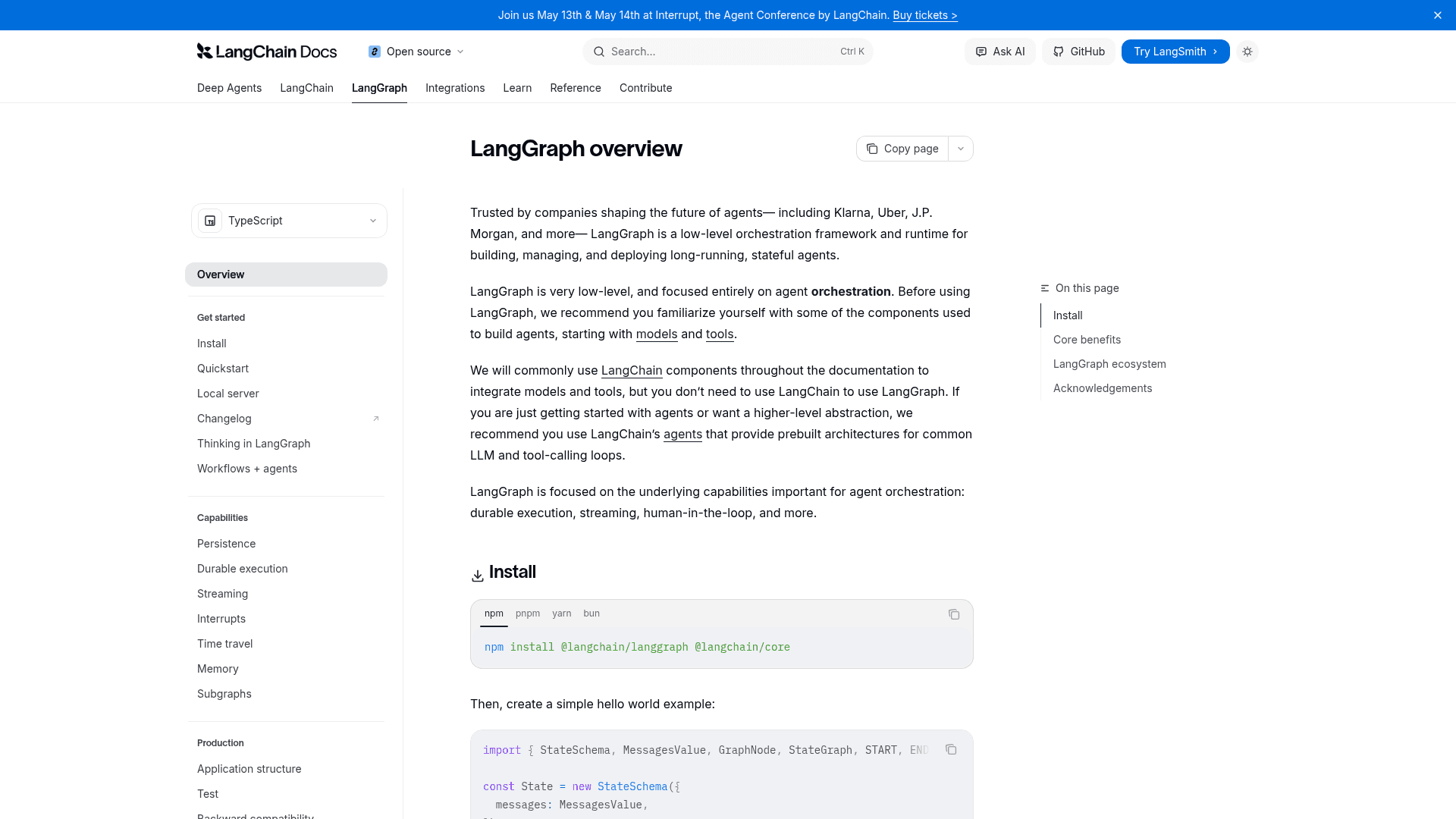This screenshot has width=1456, height=819.
Task: Click the Install heading download icon
Action: 478,576
